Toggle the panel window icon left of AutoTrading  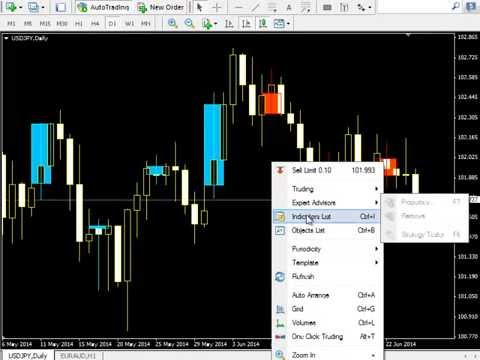point(60,7)
